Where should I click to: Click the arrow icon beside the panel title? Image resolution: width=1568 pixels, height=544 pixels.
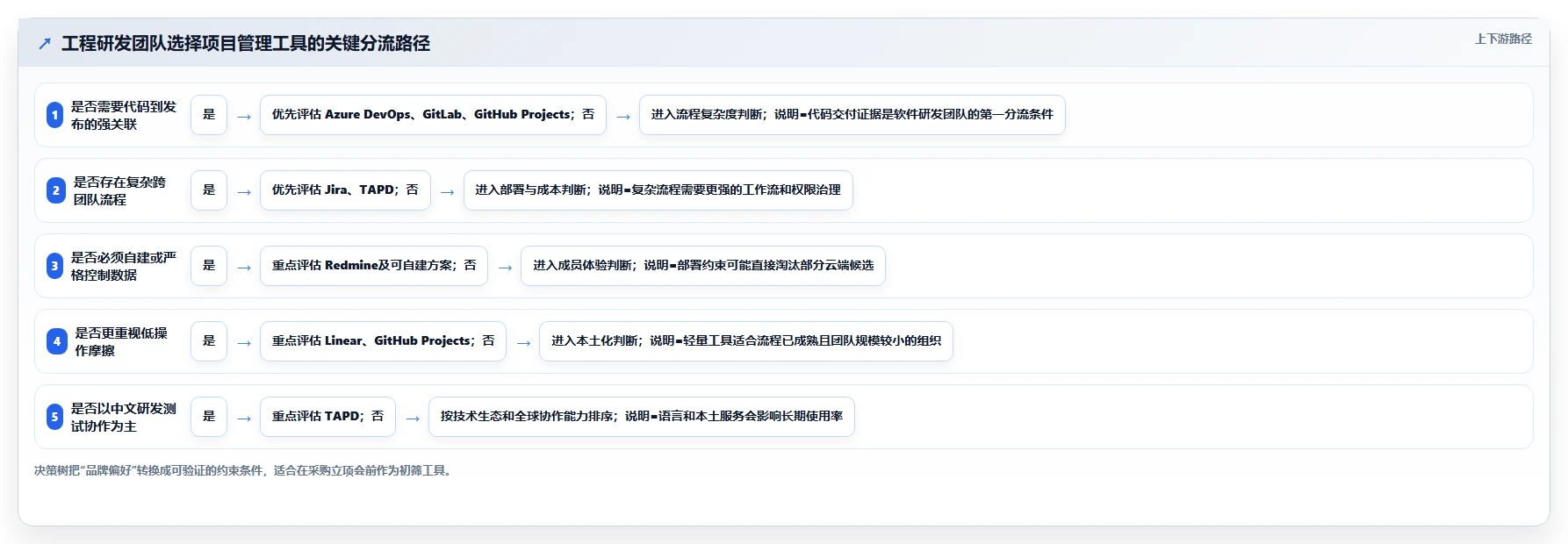(x=45, y=43)
